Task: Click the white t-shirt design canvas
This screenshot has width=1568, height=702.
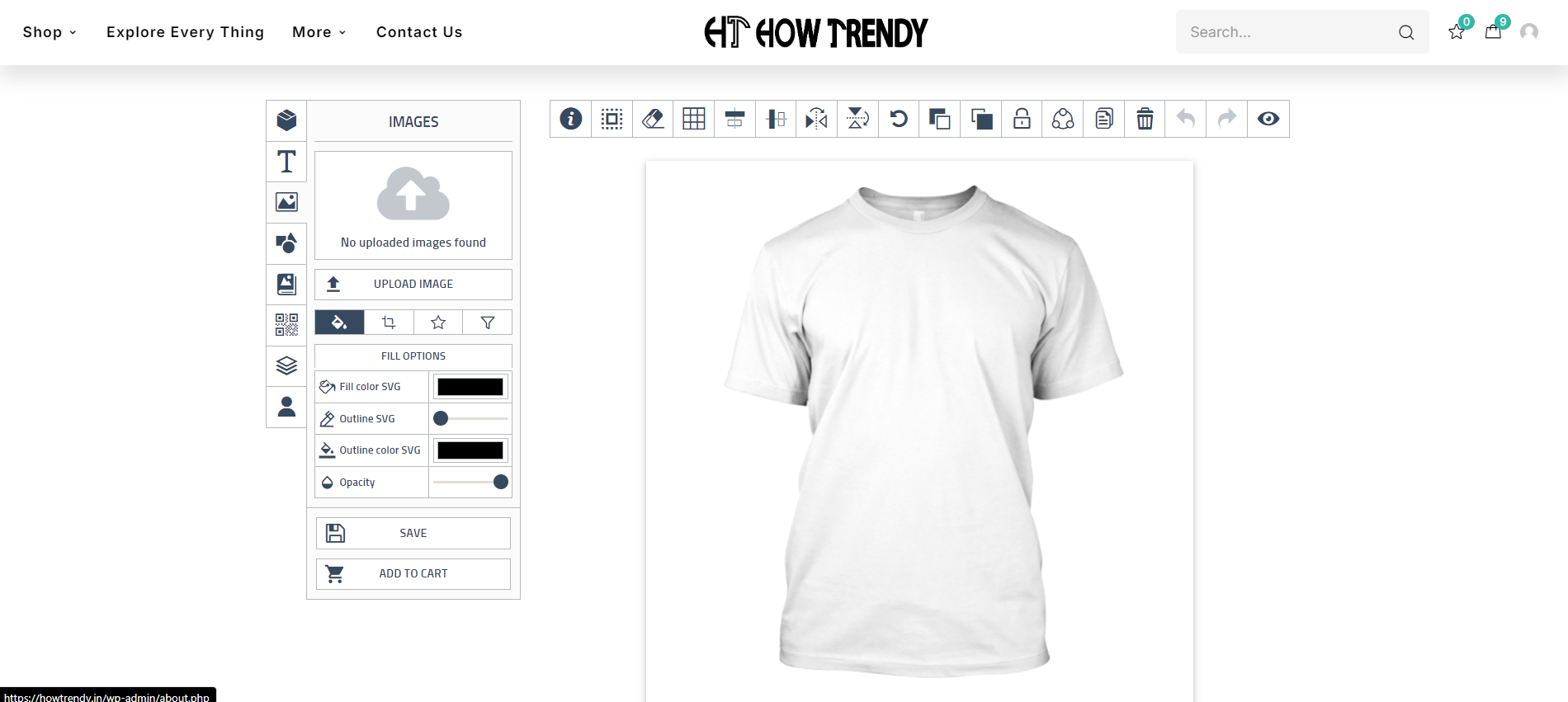Action: tap(919, 431)
